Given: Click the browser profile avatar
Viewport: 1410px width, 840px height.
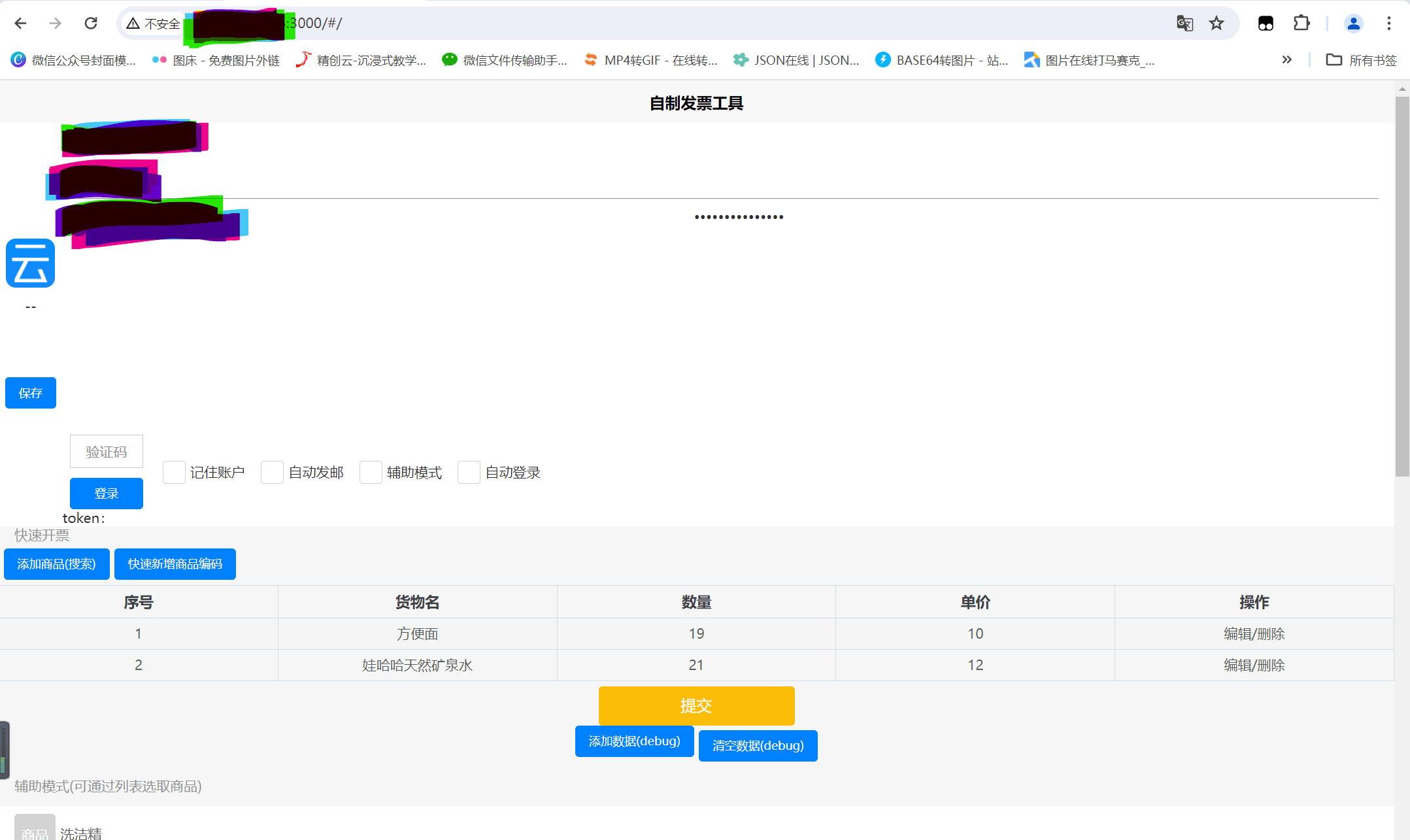Looking at the screenshot, I should (x=1353, y=23).
